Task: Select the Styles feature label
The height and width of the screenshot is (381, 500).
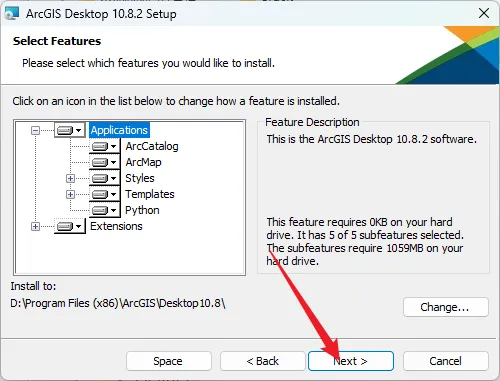Action: 140,178
